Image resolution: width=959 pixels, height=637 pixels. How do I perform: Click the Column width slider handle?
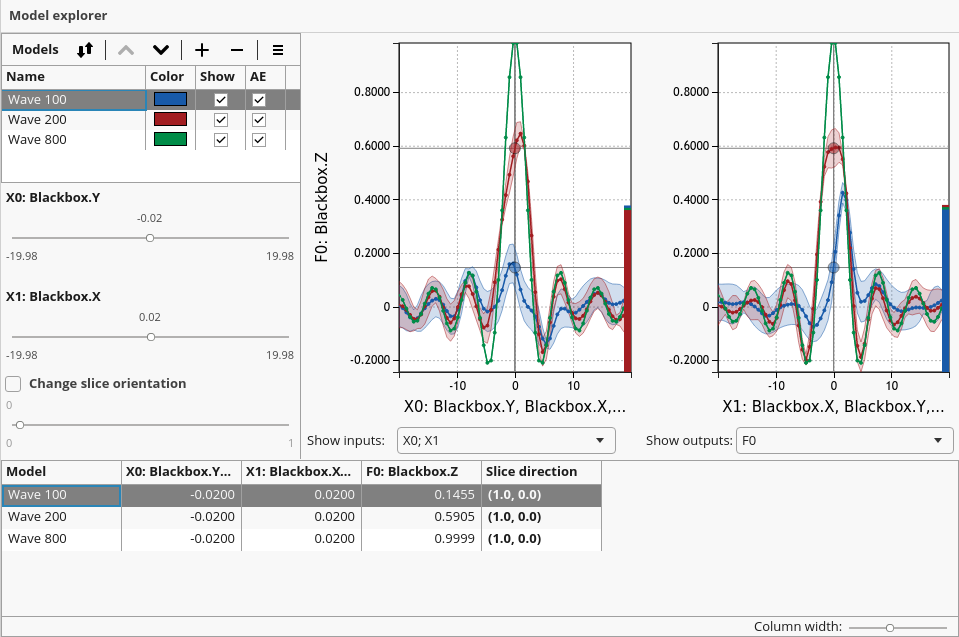click(889, 627)
